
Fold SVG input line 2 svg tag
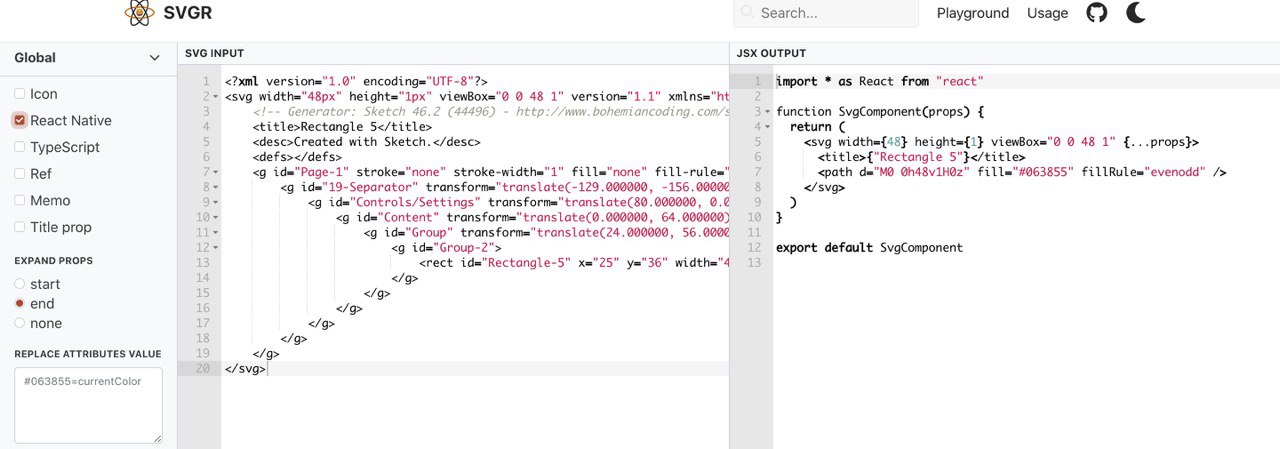click(x=215, y=97)
